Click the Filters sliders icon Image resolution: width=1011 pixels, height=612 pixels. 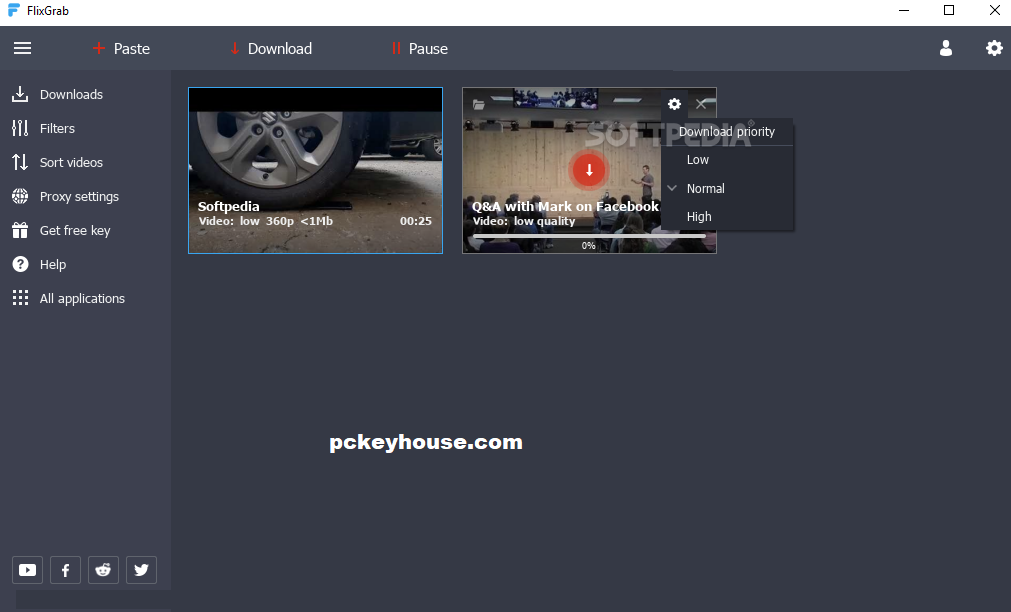(20, 128)
